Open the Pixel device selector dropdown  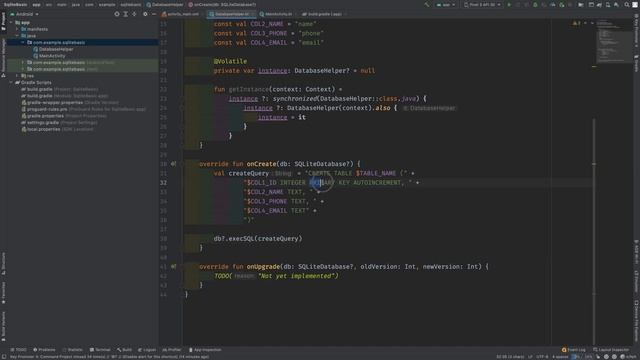click(x=482, y=5)
